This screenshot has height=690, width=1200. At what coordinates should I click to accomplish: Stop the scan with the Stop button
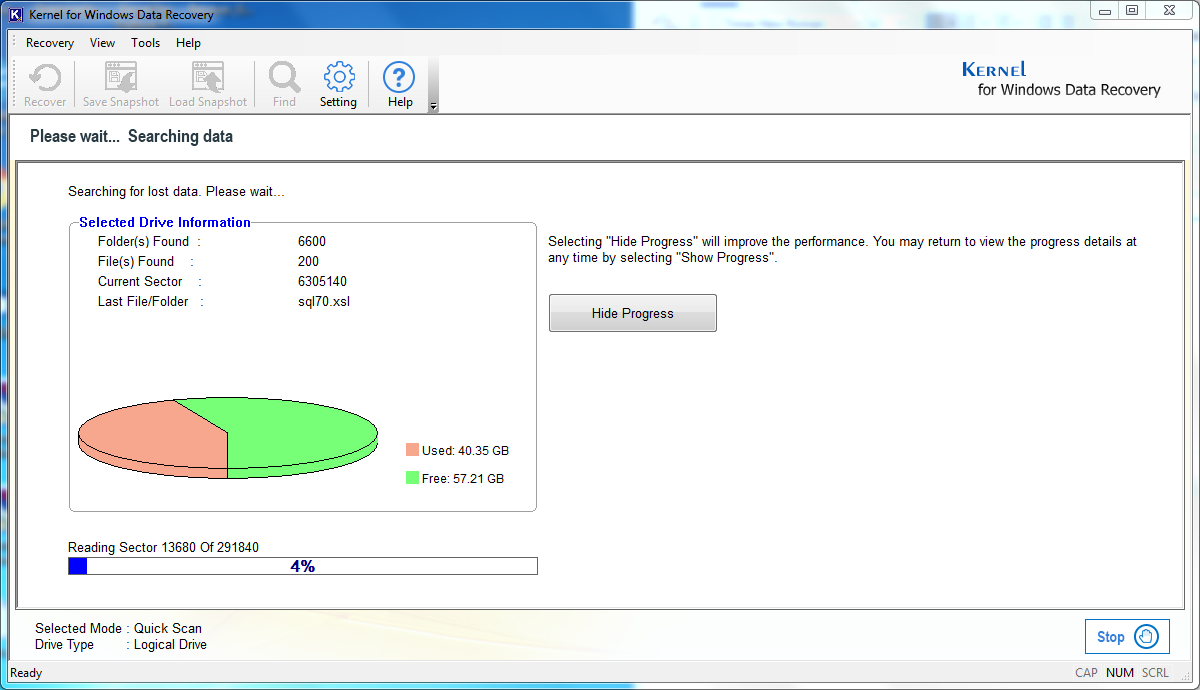(x=1127, y=636)
